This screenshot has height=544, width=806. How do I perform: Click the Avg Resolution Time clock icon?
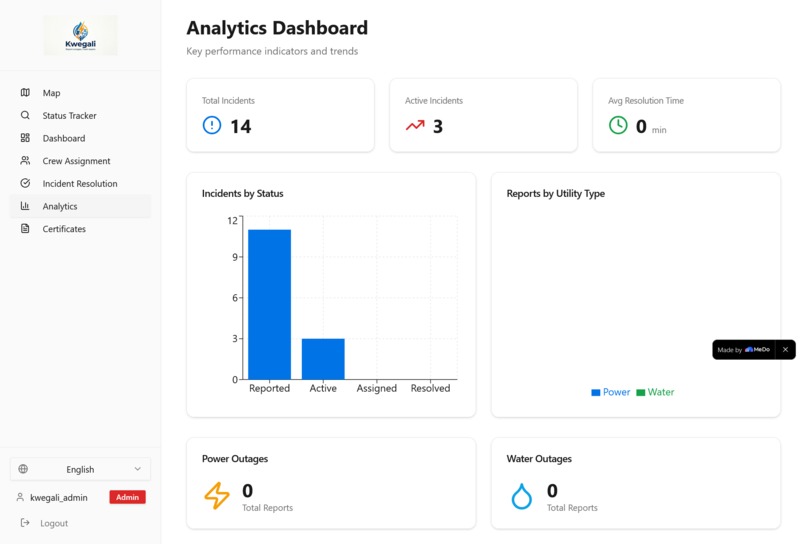pyautogui.click(x=618, y=125)
